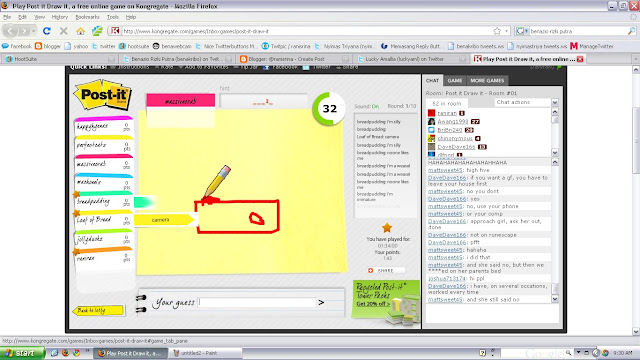Click the Your guess input field

pyautogui.click(x=257, y=302)
